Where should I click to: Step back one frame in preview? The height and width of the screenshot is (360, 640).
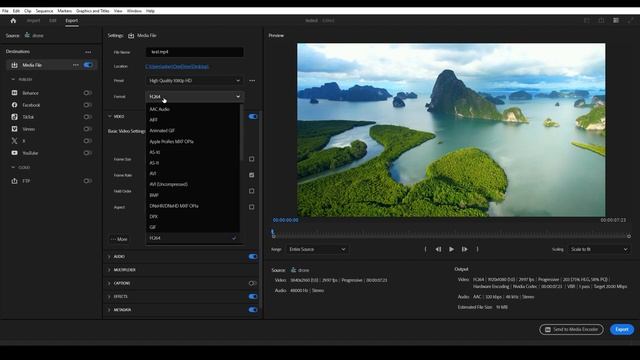click(x=438, y=249)
